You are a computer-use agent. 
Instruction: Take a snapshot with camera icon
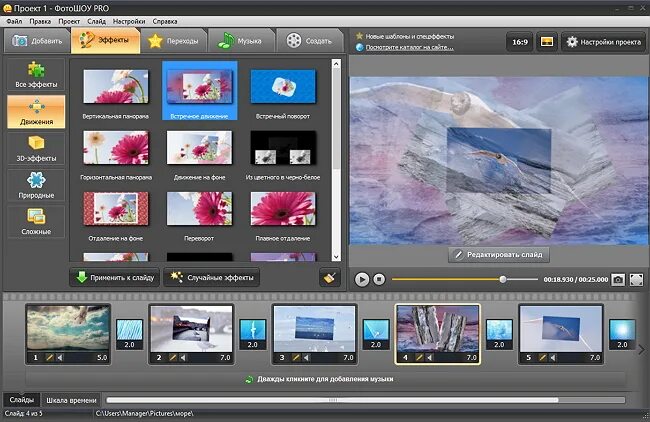(x=618, y=279)
